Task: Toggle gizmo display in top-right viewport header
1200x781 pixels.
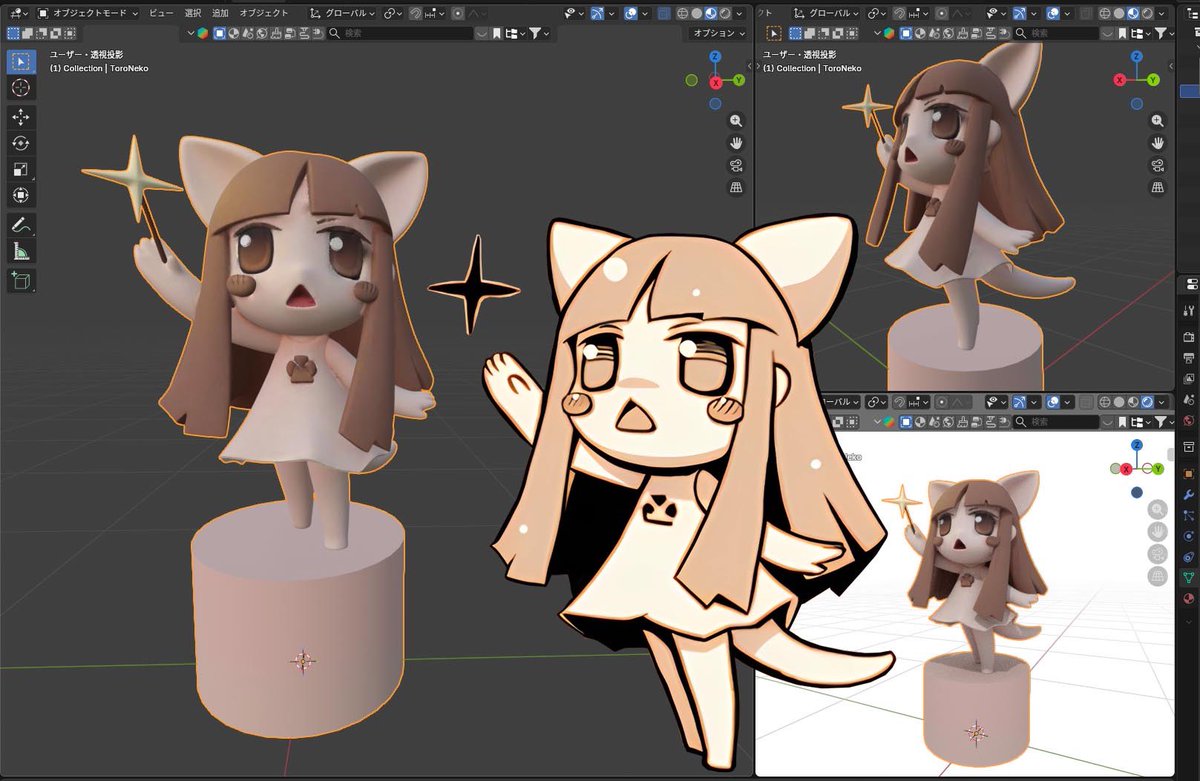Action: tap(1020, 14)
